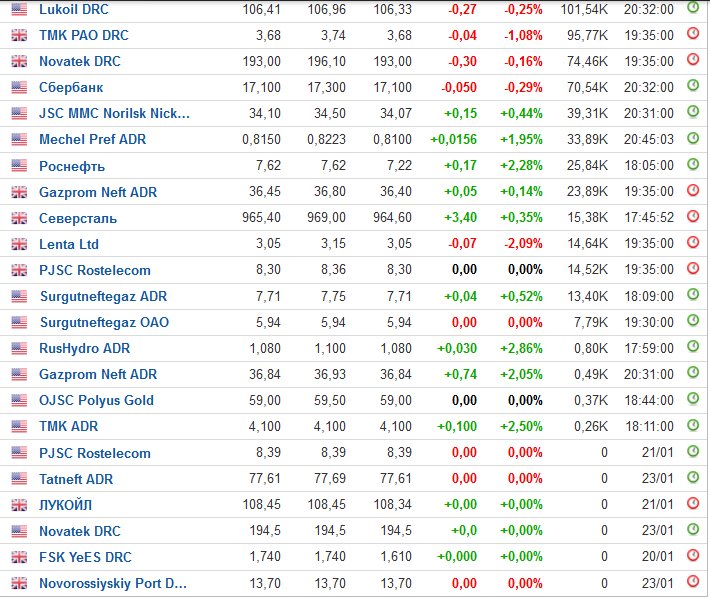Click the volume value 101,54K
Image resolution: width=710 pixels, height=598 pixels.
584,9
